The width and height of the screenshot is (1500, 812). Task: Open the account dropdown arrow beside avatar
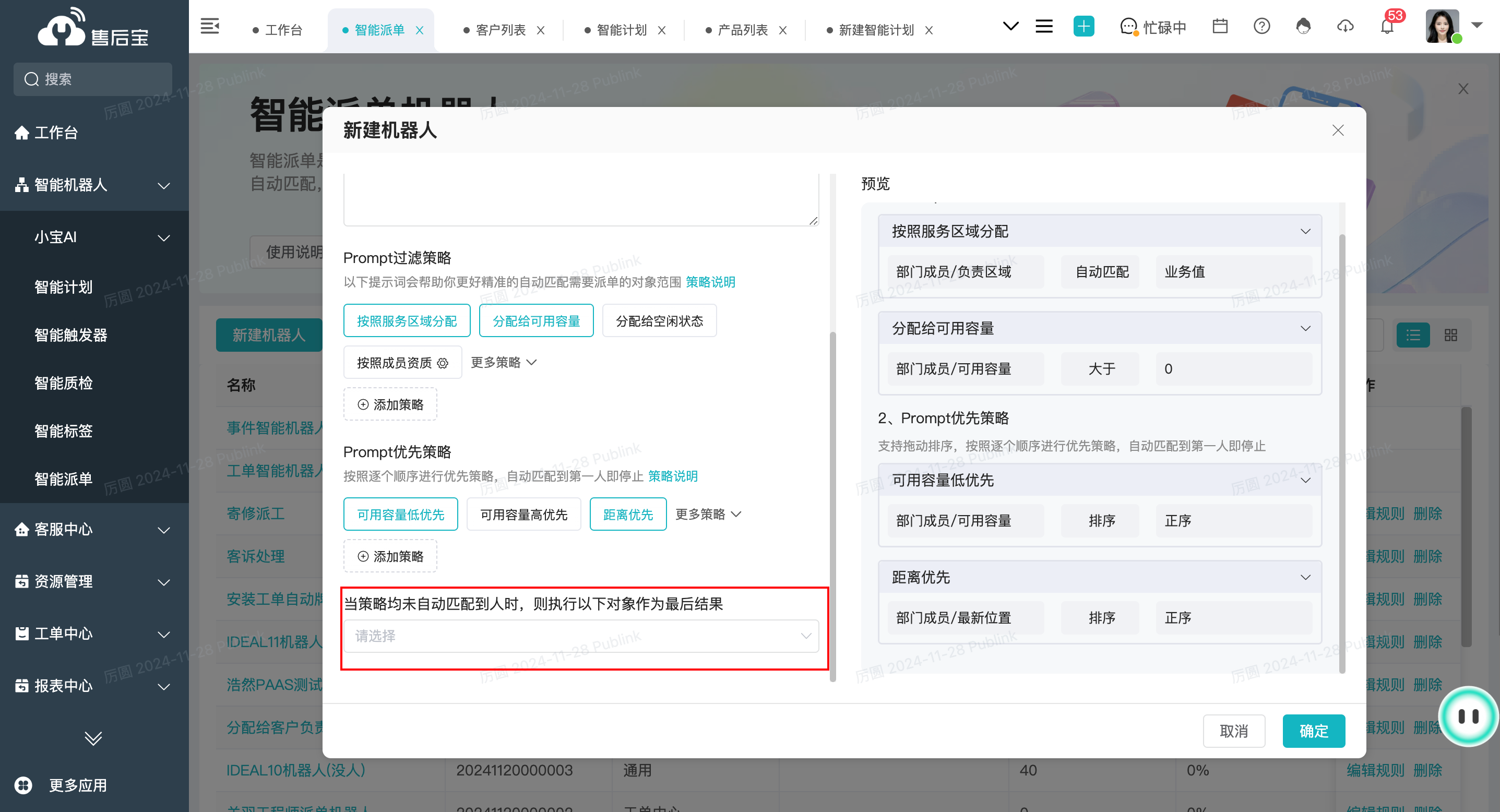pos(1477,26)
